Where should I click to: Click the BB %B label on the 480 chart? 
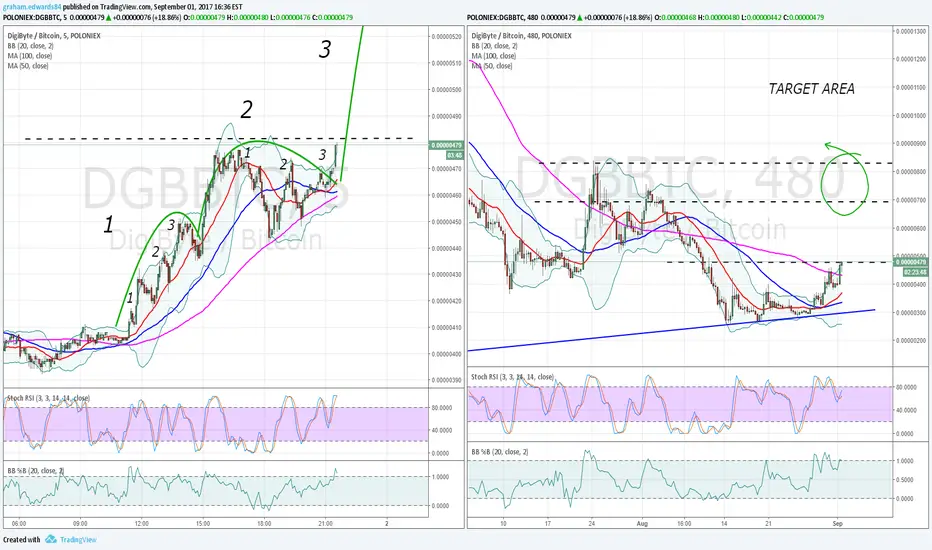500,452
